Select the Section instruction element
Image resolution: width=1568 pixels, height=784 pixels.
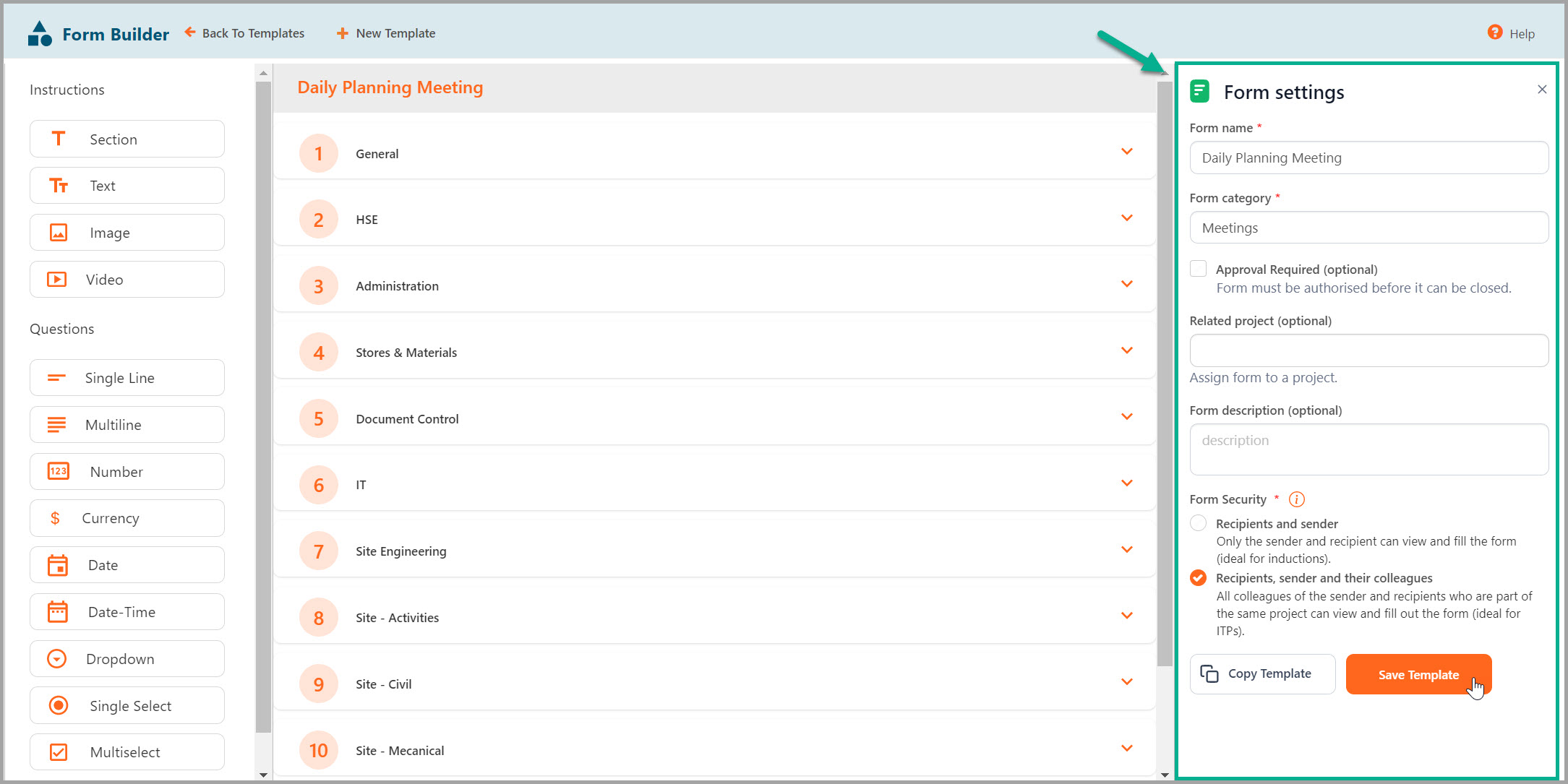click(127, 139)
